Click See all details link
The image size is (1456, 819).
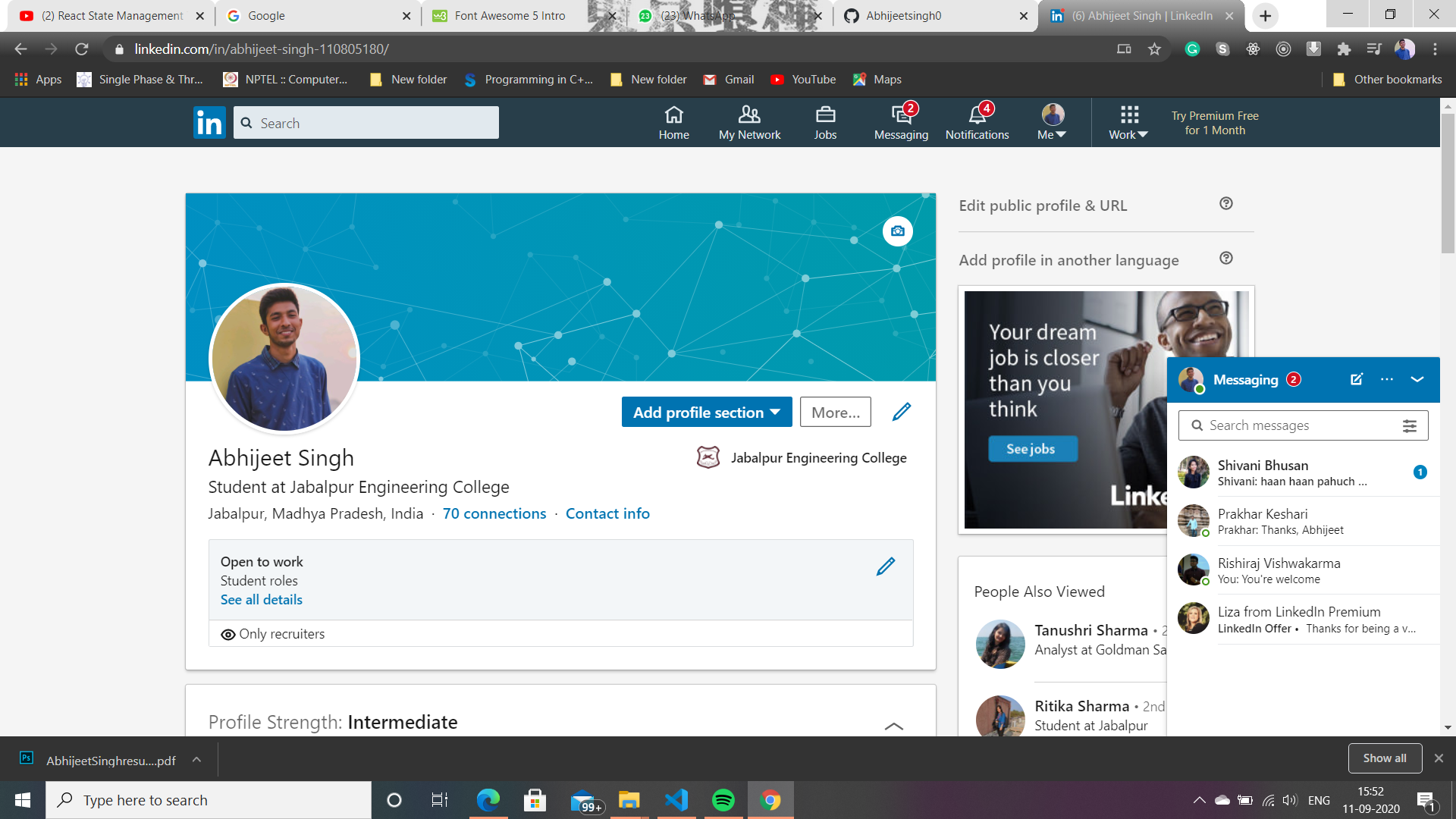(x=262, y=600)
